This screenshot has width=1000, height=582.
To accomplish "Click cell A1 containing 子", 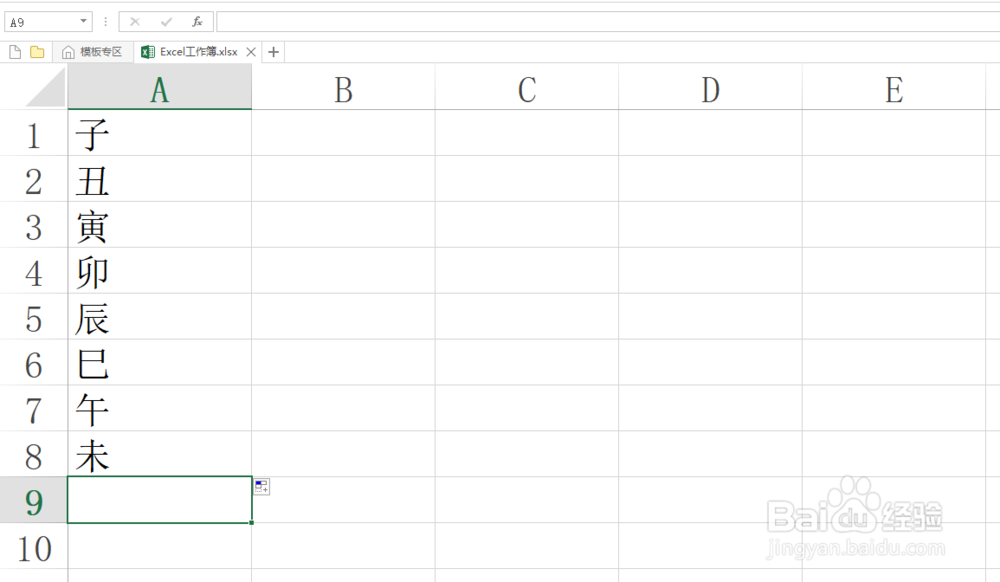I will 159,133.
